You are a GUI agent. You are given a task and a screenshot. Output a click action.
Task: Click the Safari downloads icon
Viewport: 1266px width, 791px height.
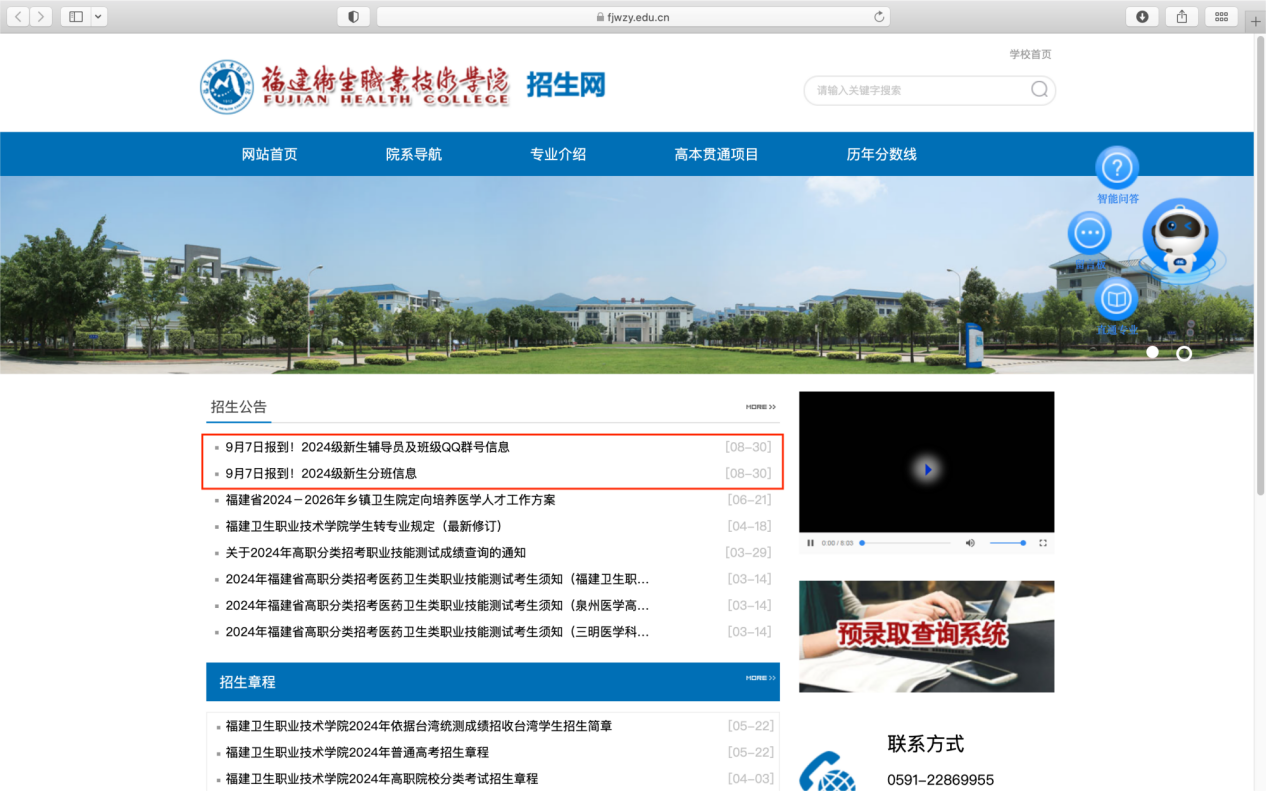pos(1142,17)
